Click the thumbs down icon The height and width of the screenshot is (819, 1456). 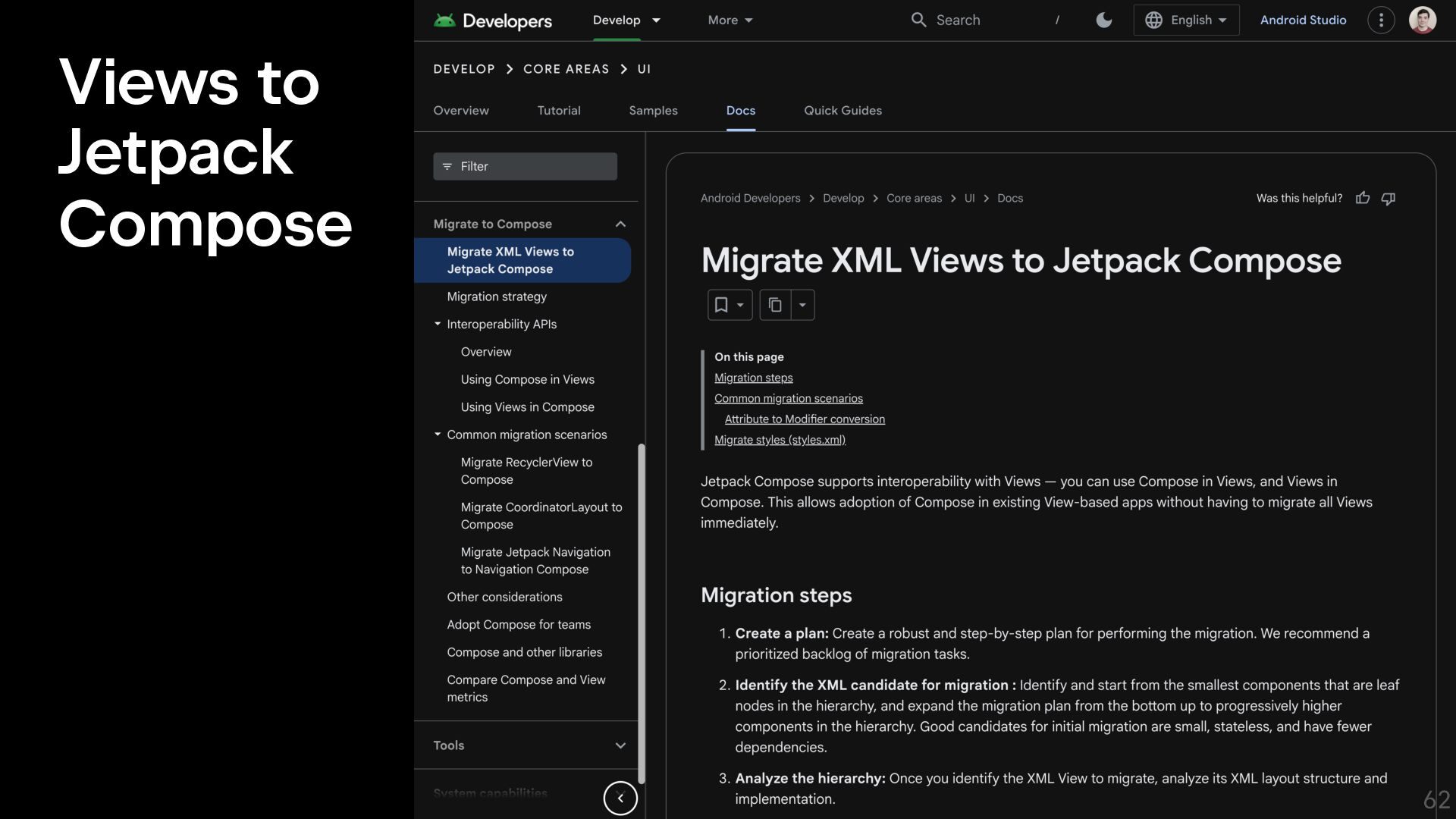1389,198
